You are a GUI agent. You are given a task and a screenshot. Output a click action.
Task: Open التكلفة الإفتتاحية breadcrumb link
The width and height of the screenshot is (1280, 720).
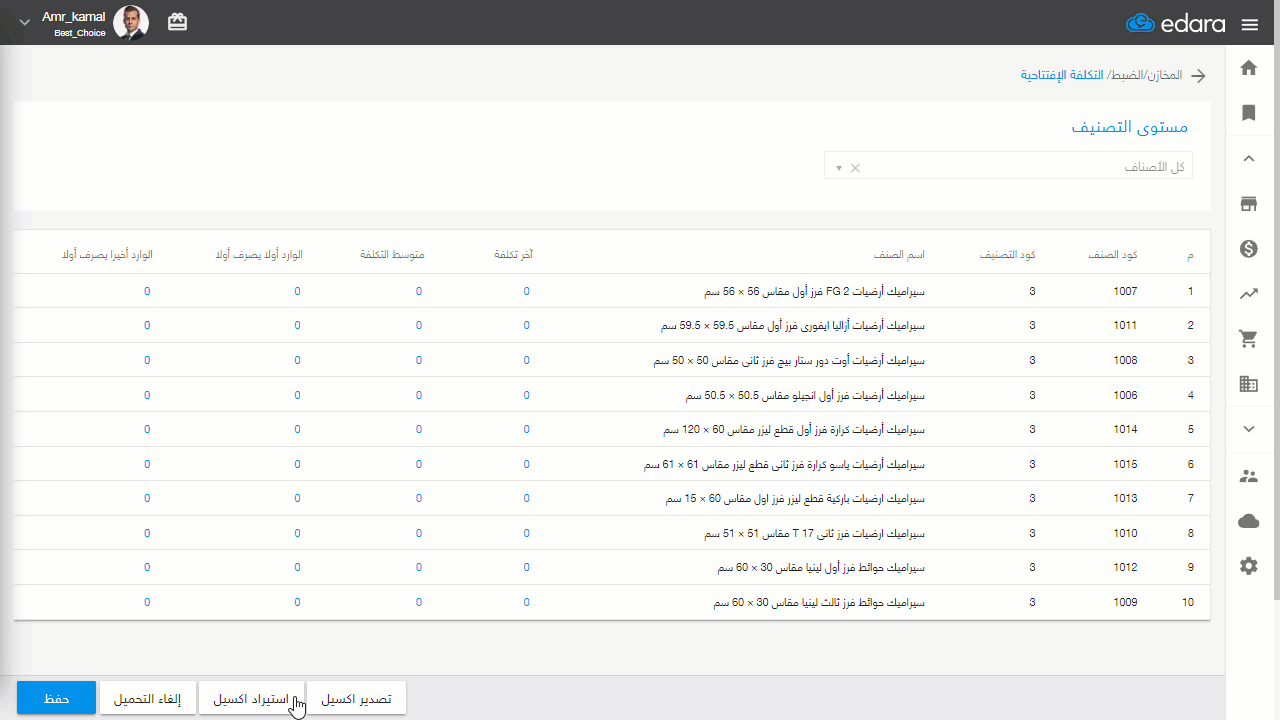(1062, 76)
